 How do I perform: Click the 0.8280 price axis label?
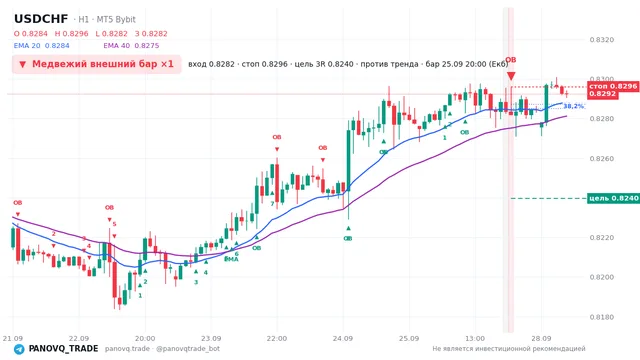602,119
